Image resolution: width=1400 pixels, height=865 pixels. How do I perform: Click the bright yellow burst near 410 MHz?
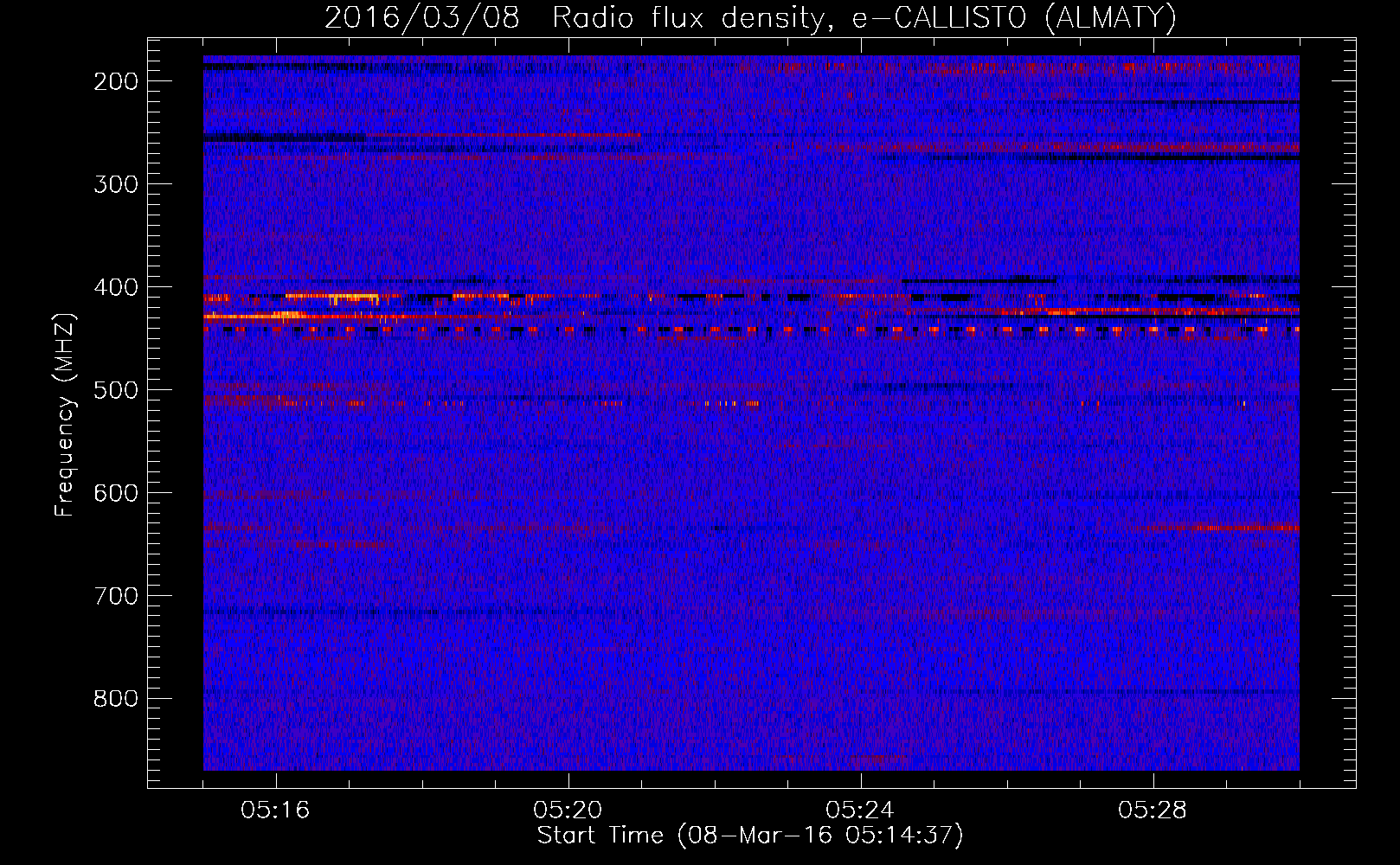pyautogui.click(x=332, y=297)
